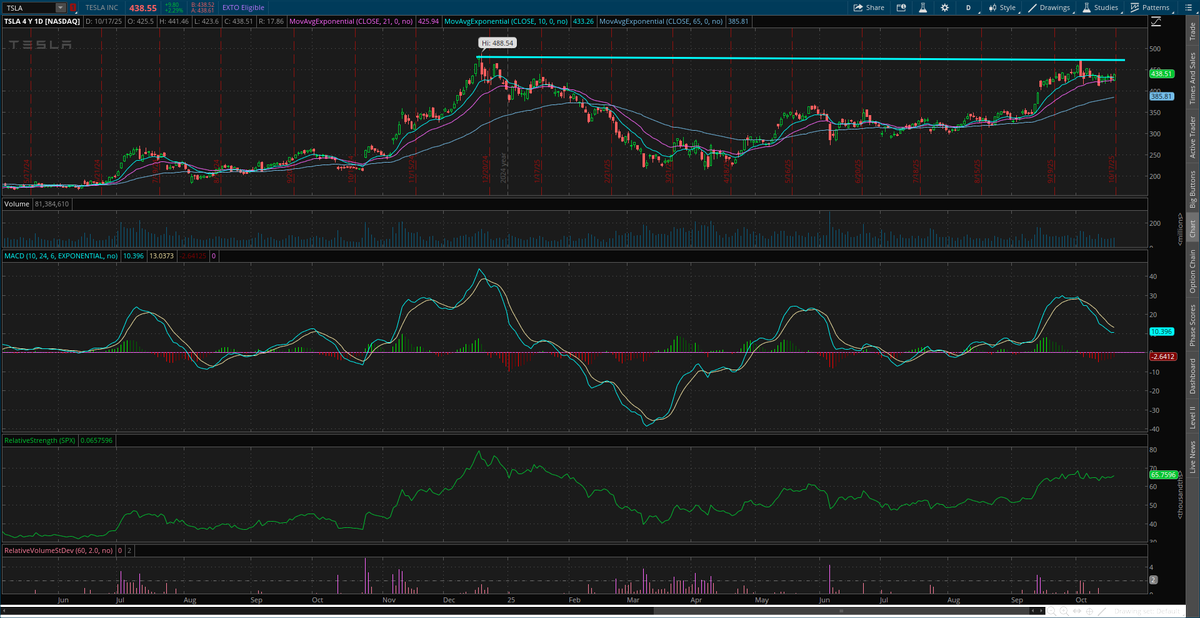Open the chart mode monitor icon
This screenshot has width=1200, height=618.
click(899, 7)
